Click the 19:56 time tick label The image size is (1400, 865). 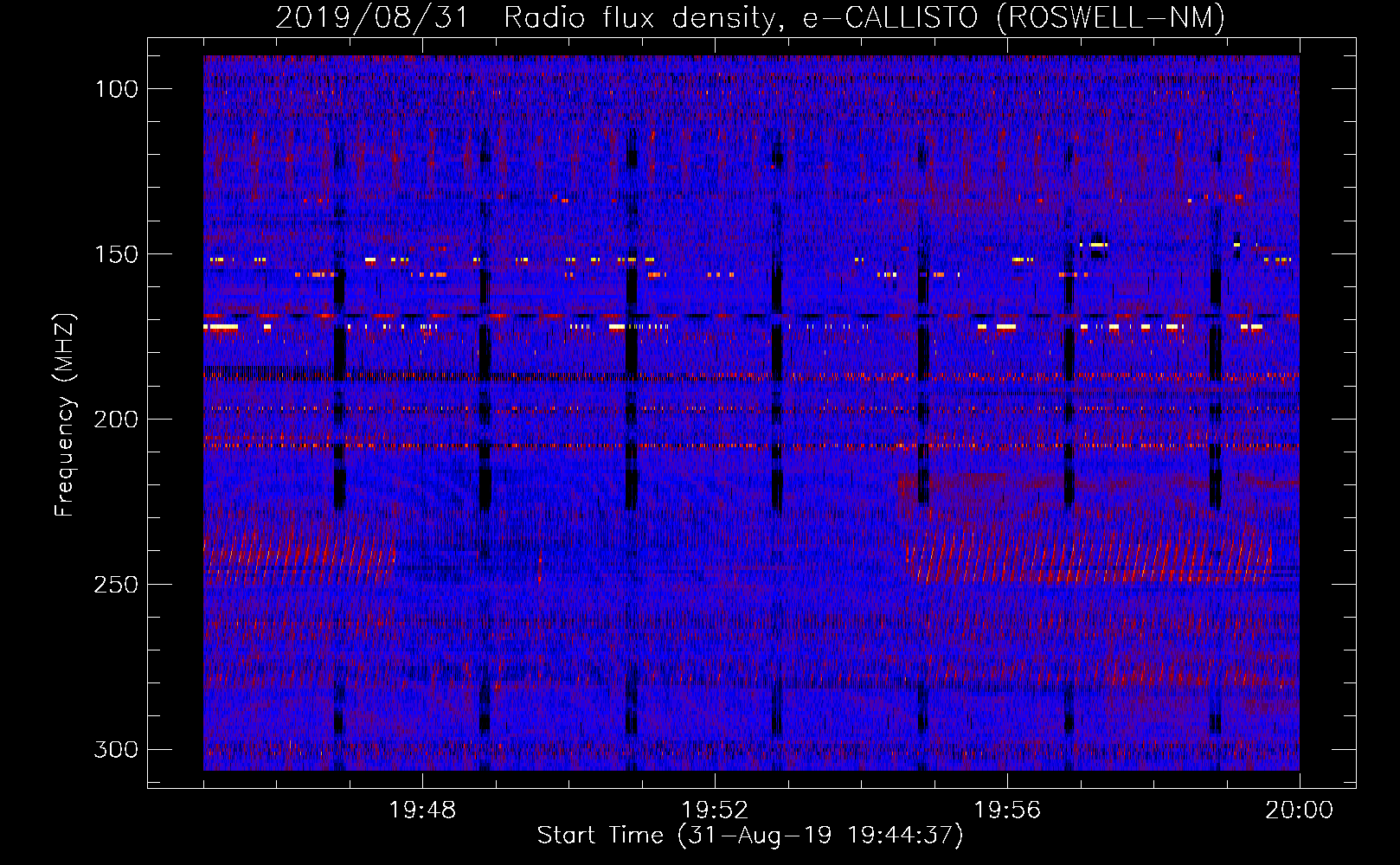coord(1007,811)
